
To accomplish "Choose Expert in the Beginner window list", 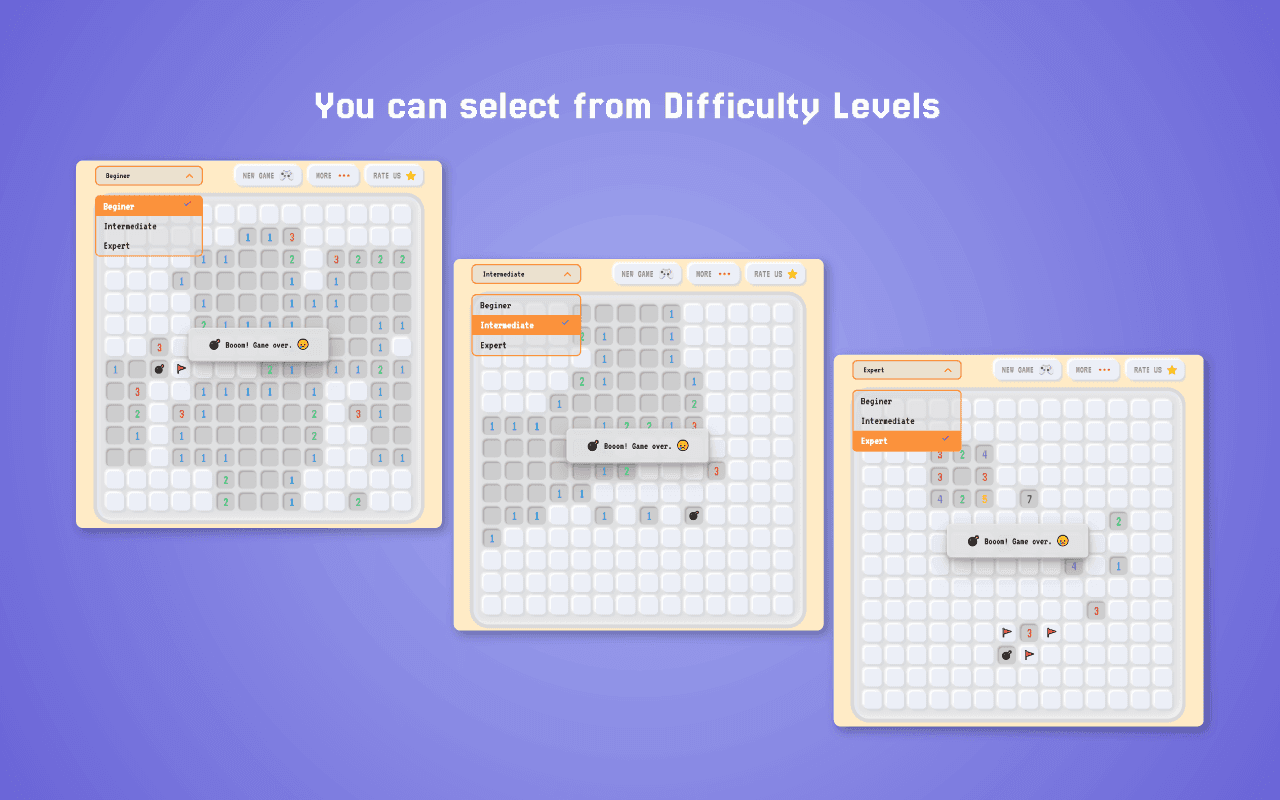I will (x=149, y=246).
